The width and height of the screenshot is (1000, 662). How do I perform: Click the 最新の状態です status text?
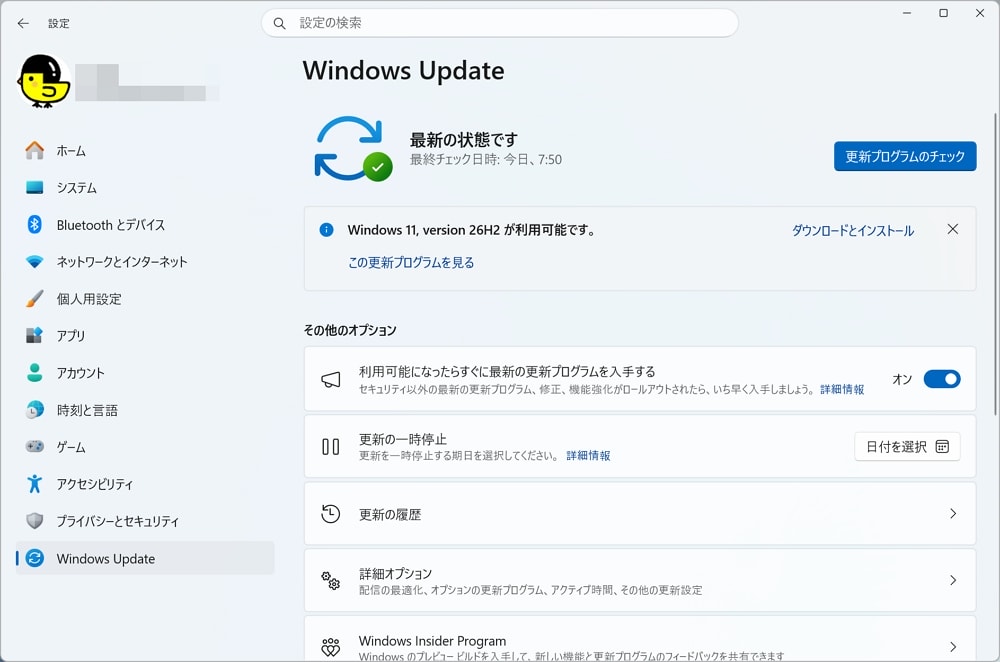[464, 140]
